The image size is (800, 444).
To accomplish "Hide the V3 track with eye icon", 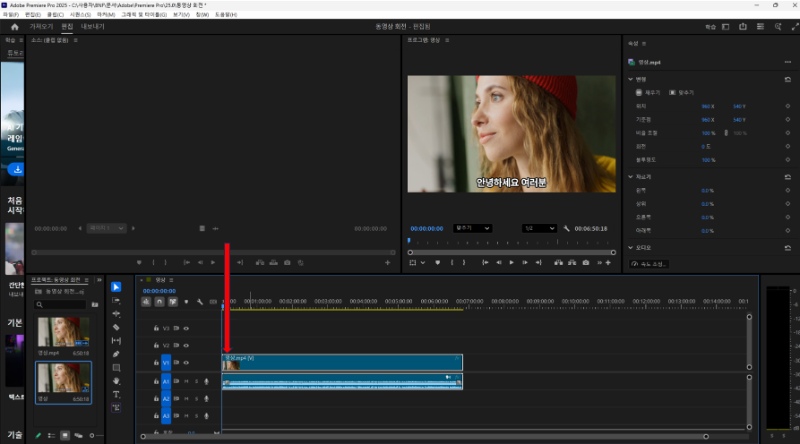I will click(x=186, y=328).
